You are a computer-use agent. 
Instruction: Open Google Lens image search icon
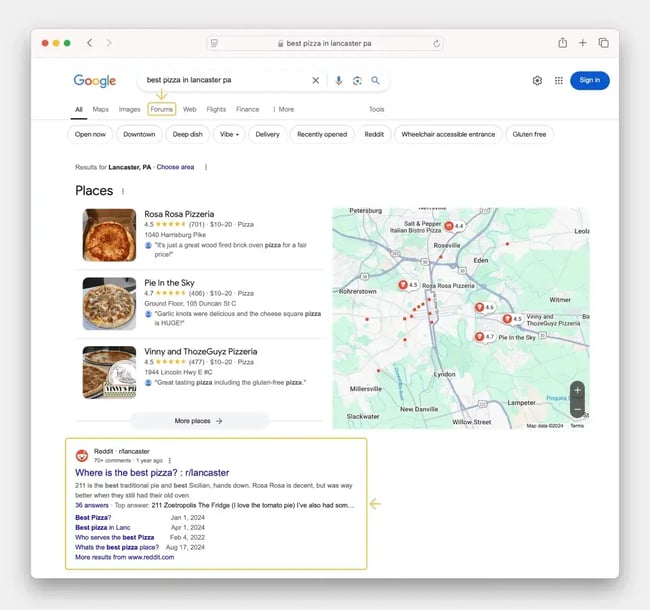pyautogui.click(x=357, y=80)
